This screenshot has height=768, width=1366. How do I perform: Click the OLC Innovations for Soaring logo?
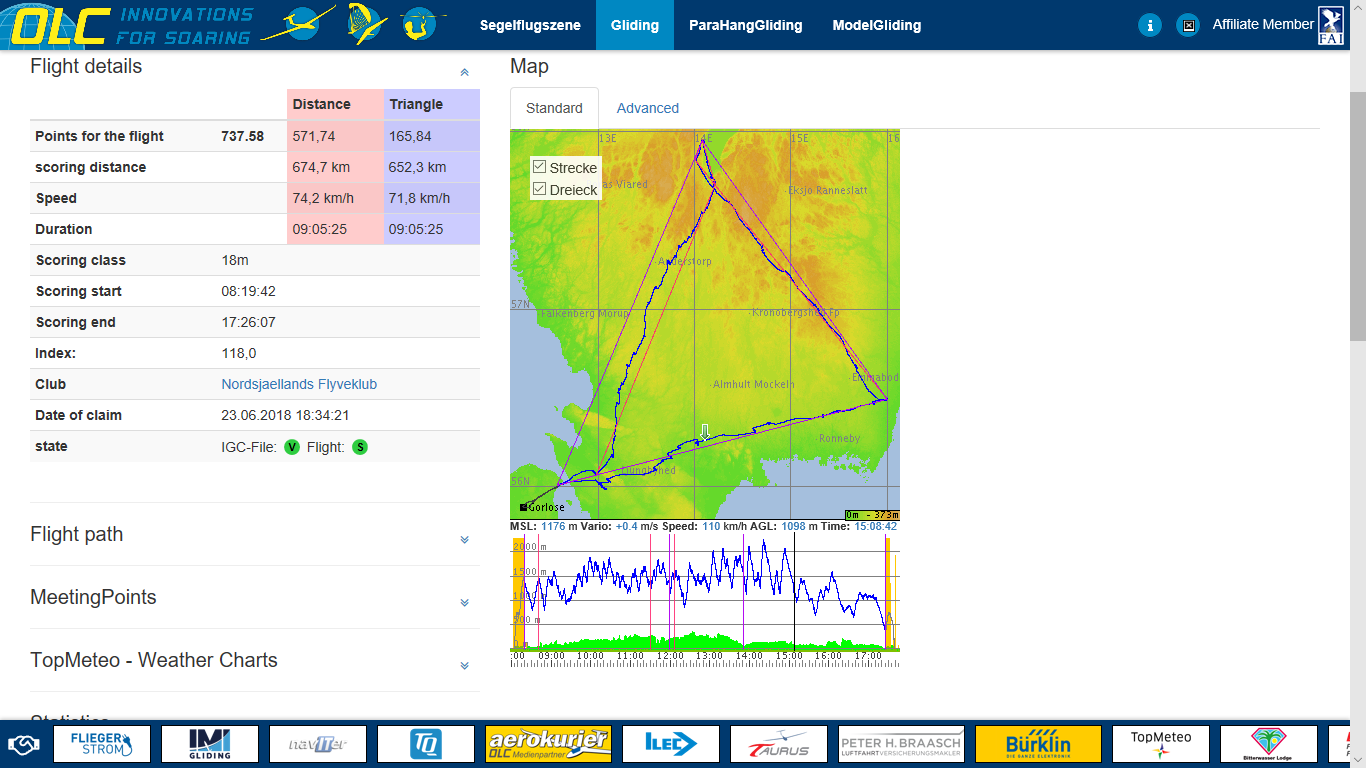[130, 26]
